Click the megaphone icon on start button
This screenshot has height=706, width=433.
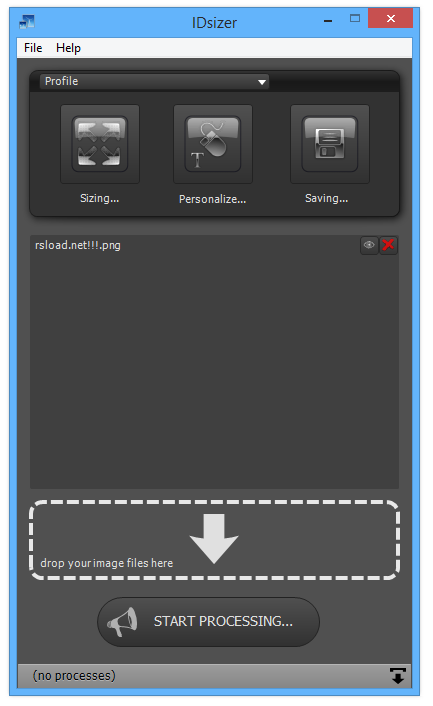pyautogui.click(x=122, y=622)
